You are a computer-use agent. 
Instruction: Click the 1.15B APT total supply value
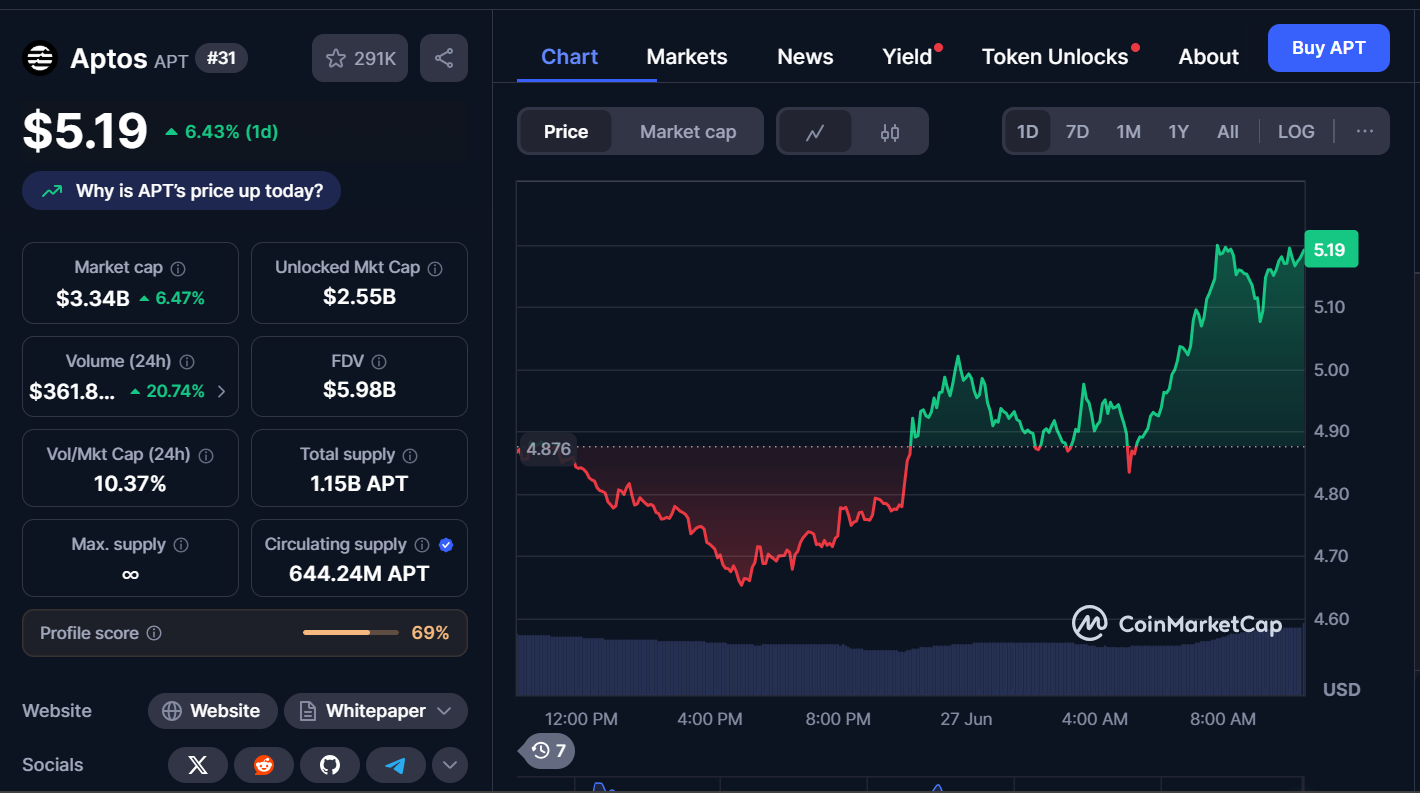(x=359, y=484)
